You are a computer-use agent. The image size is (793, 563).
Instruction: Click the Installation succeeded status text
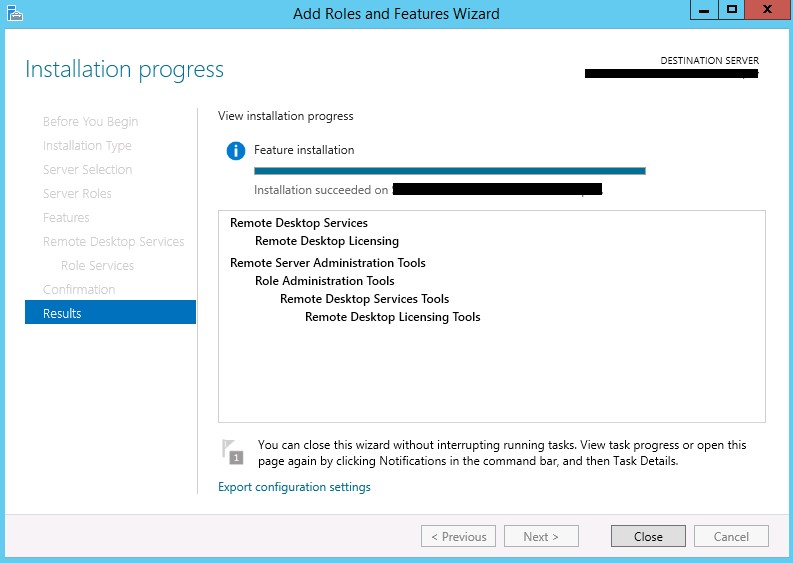321,190
